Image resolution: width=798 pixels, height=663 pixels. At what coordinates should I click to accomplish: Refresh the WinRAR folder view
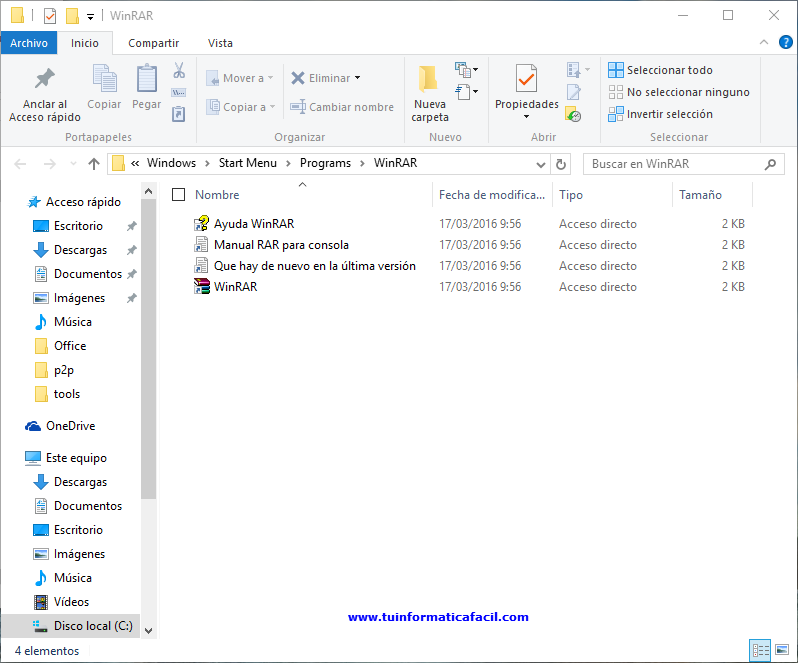(x=560, y=164)
